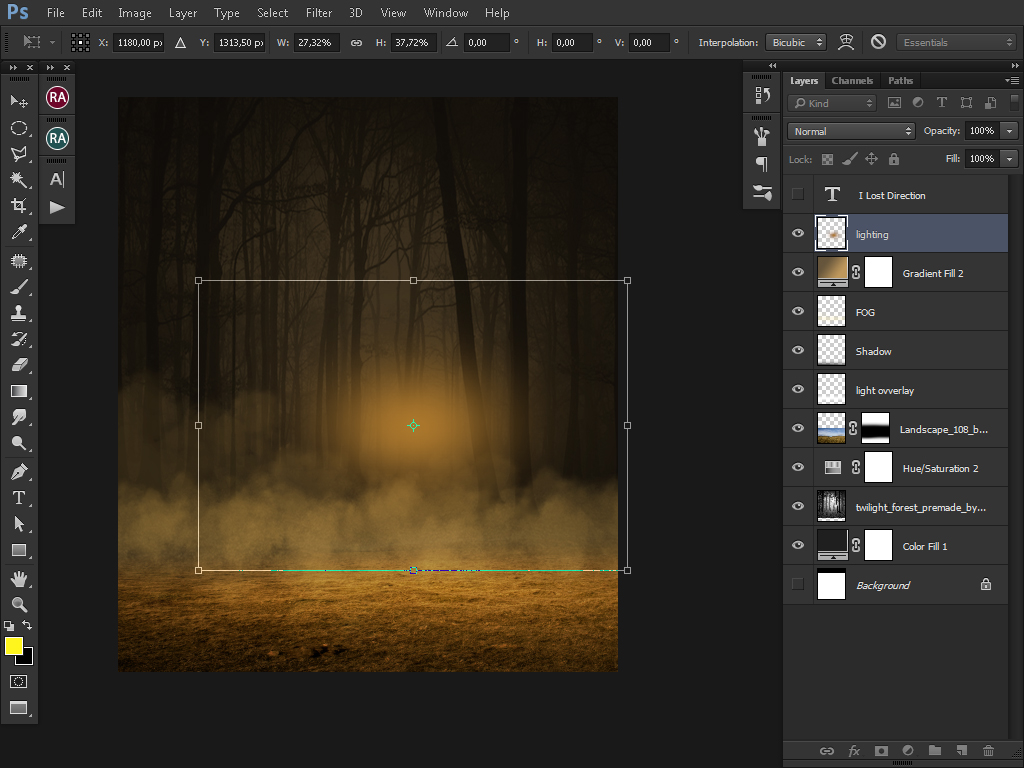Select the Hand tool
Viewport: 1024px width, 768px height.
(x=18, y=578)
